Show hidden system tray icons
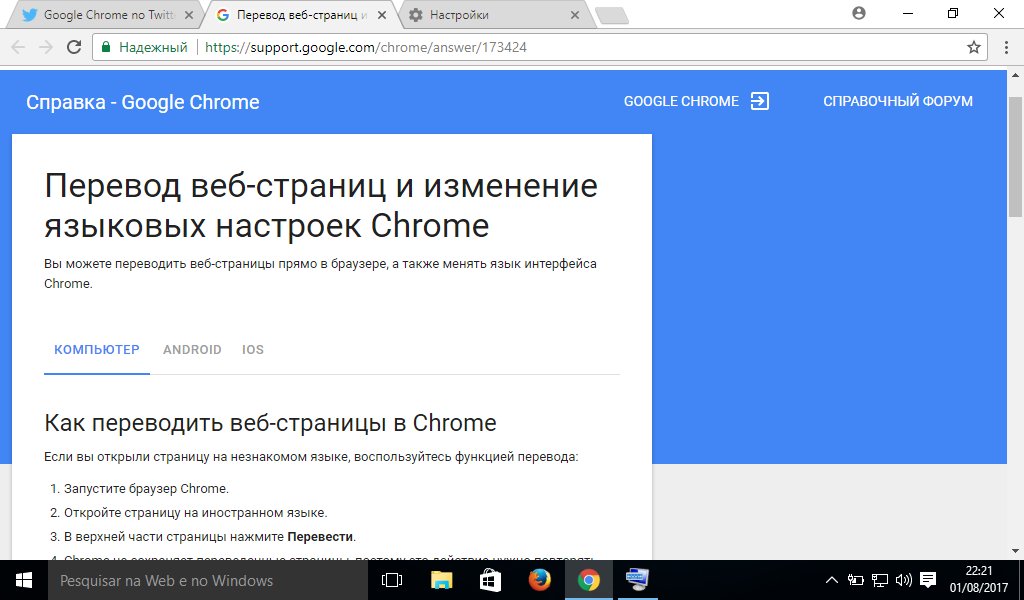Screen dimensions: 1024x600 831,580
